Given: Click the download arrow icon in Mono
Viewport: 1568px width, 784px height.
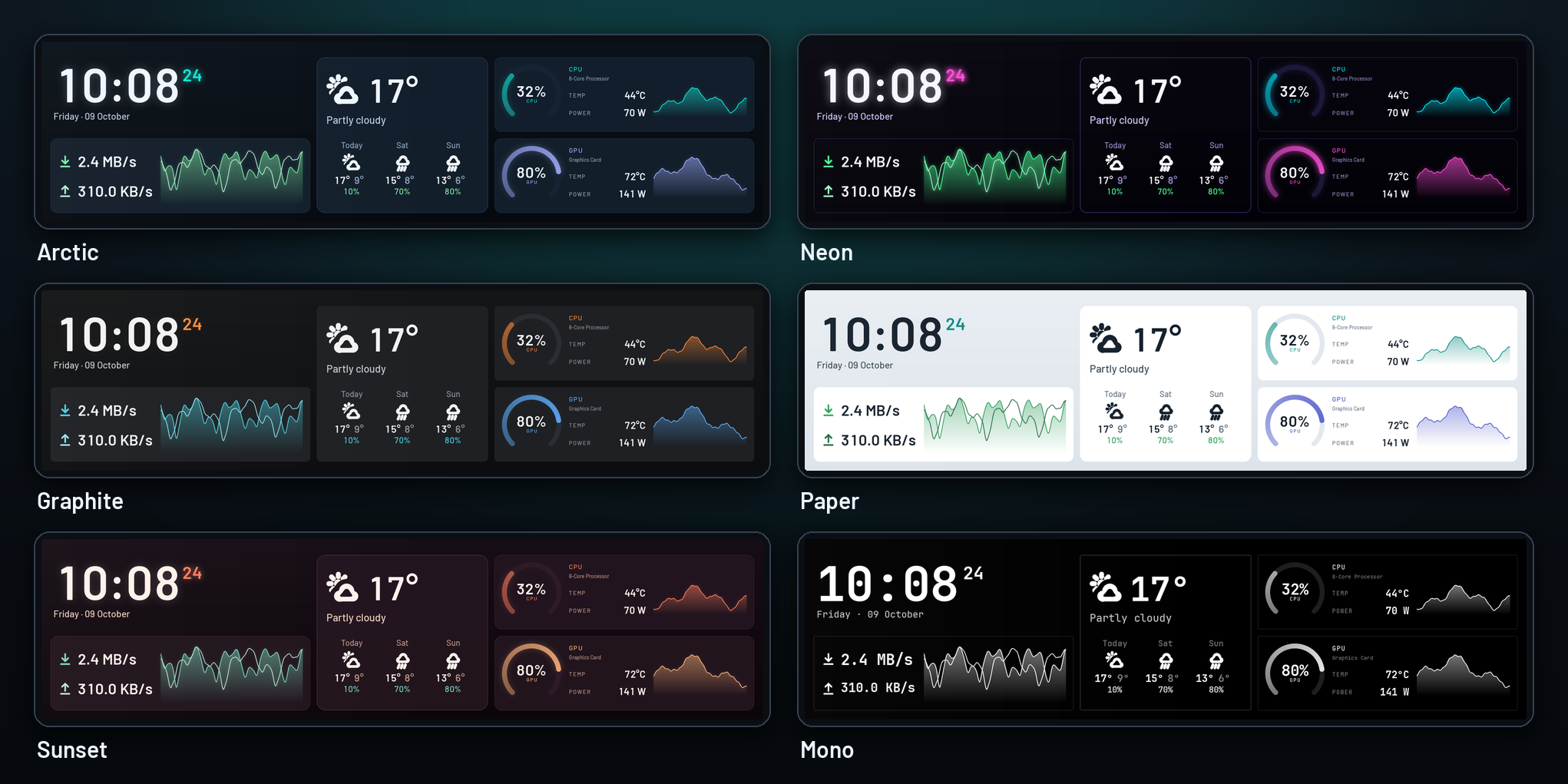Looking at the screenshot, I should 829,660.
